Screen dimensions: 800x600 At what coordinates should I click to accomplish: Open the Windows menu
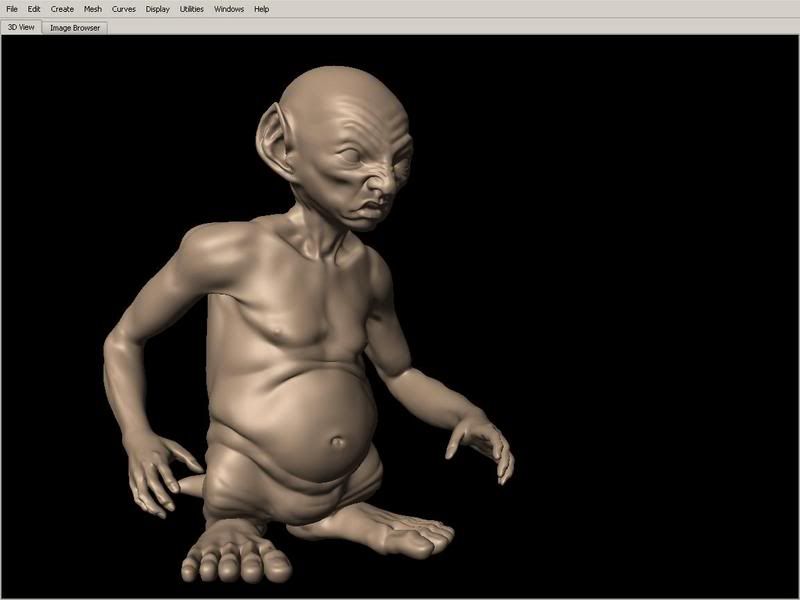(x=229, y=9)
